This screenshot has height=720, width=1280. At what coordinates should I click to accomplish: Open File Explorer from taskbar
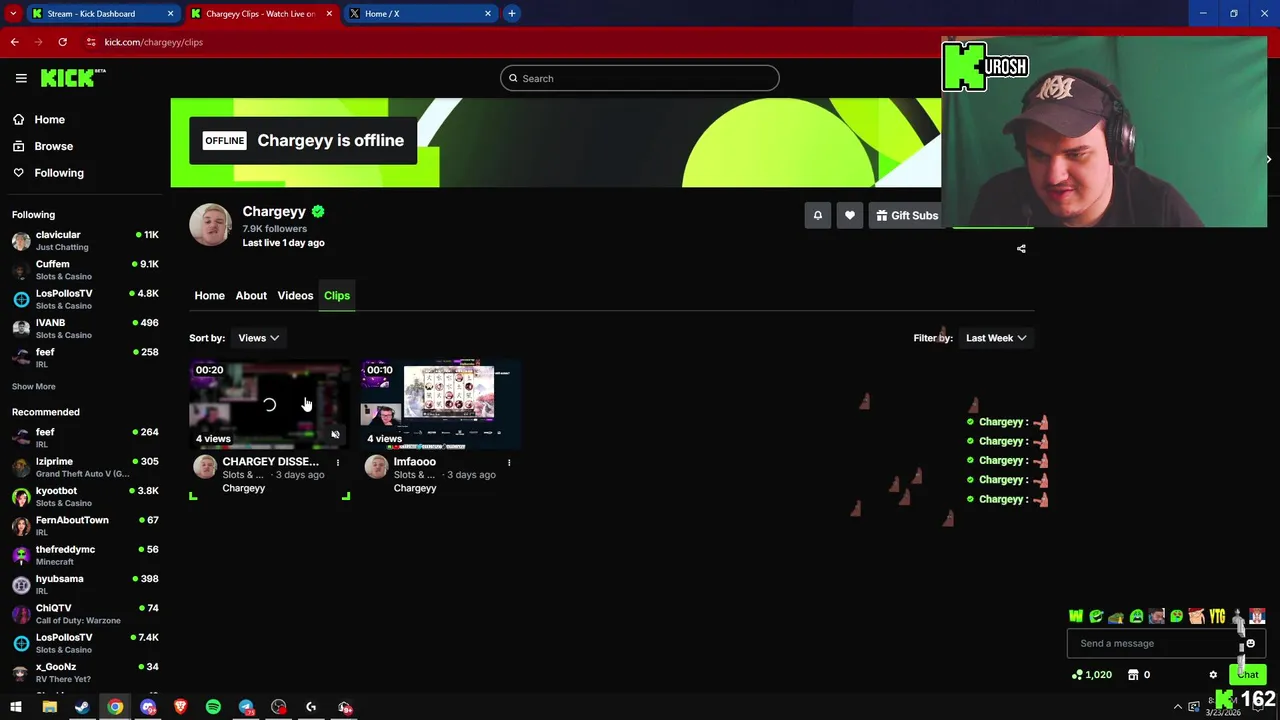(x=49, y=708)
